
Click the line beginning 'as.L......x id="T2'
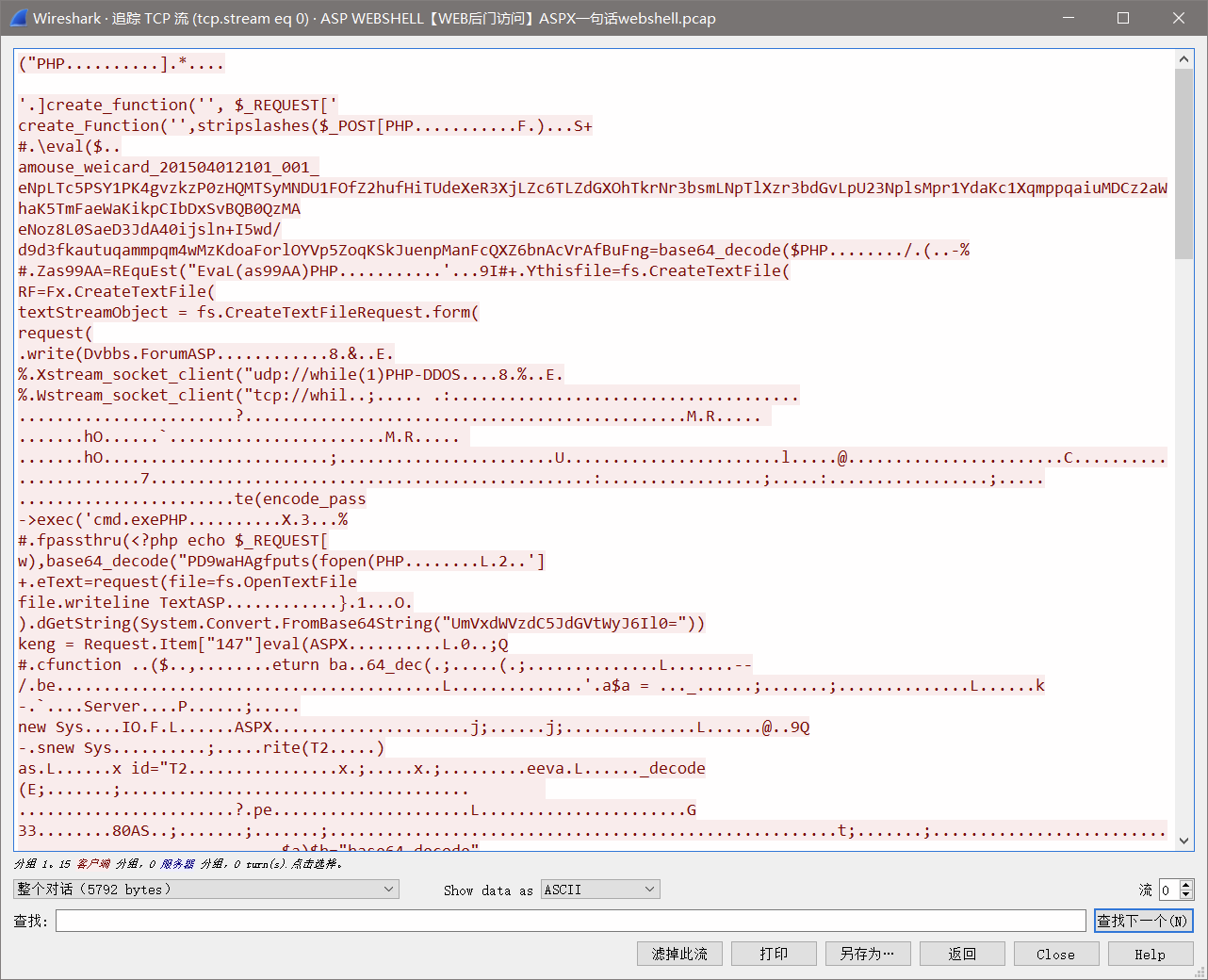click(x=362, y=768)
